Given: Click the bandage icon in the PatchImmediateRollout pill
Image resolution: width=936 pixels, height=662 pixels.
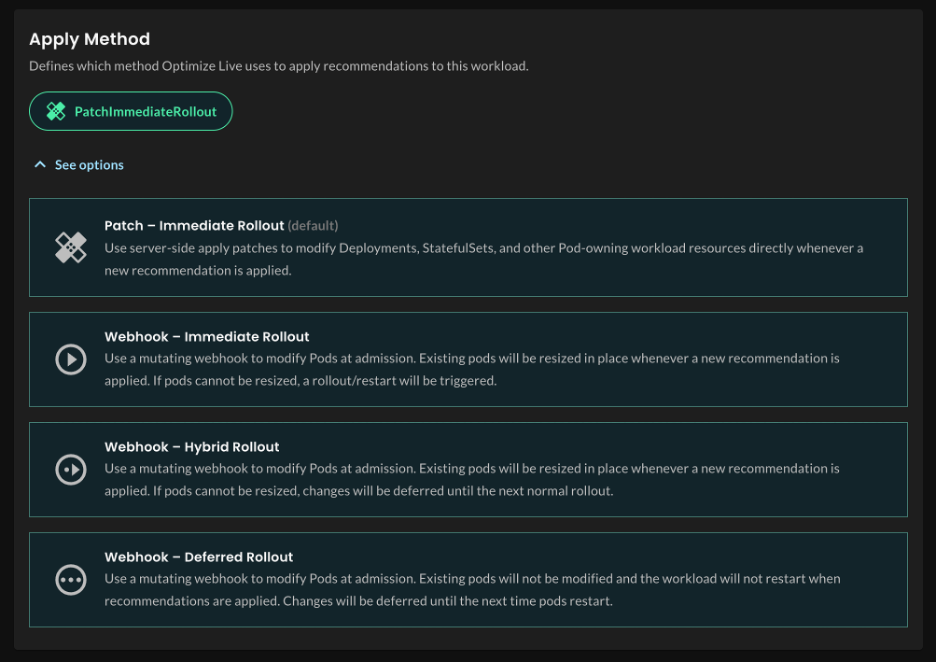Looking at the screenshot, I should (56, 112).
